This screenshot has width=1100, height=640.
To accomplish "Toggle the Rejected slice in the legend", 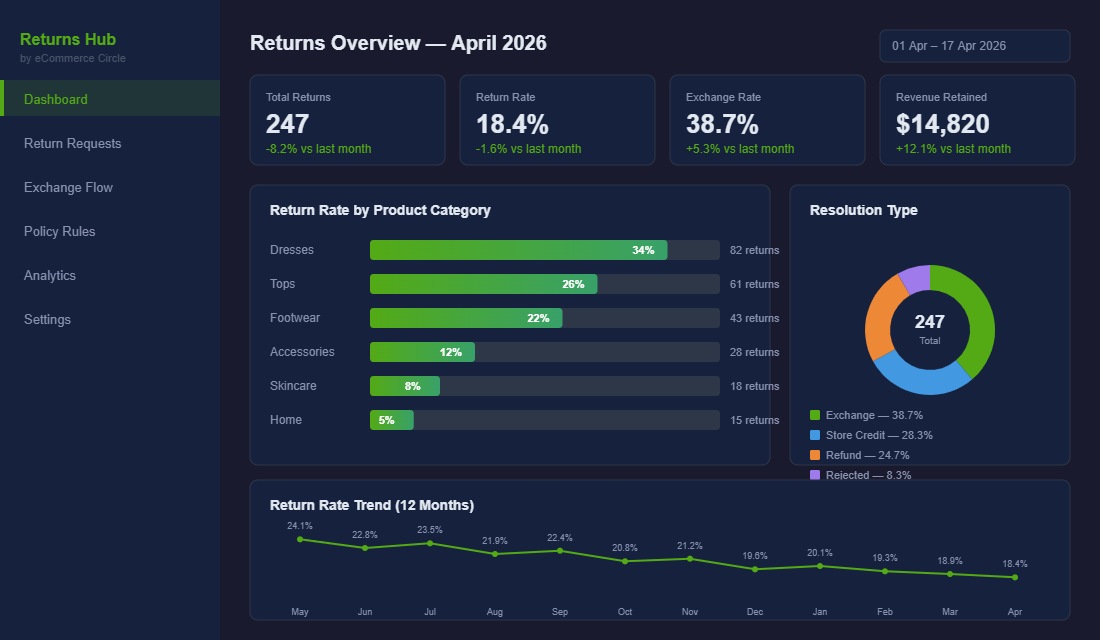I will coord(868,474).
